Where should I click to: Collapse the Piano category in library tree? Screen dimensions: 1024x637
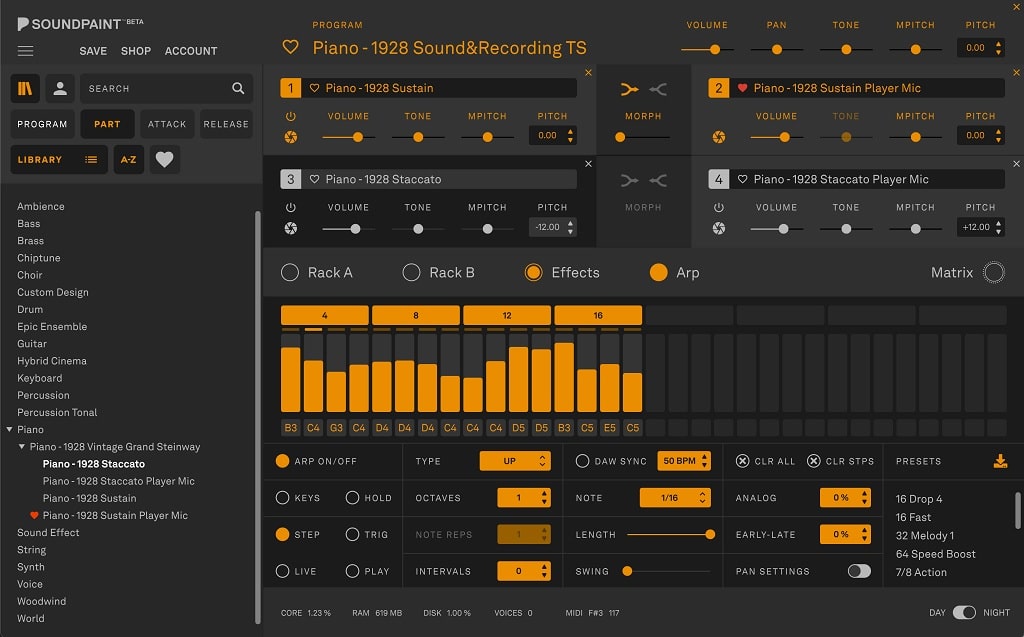pos(9,429)
